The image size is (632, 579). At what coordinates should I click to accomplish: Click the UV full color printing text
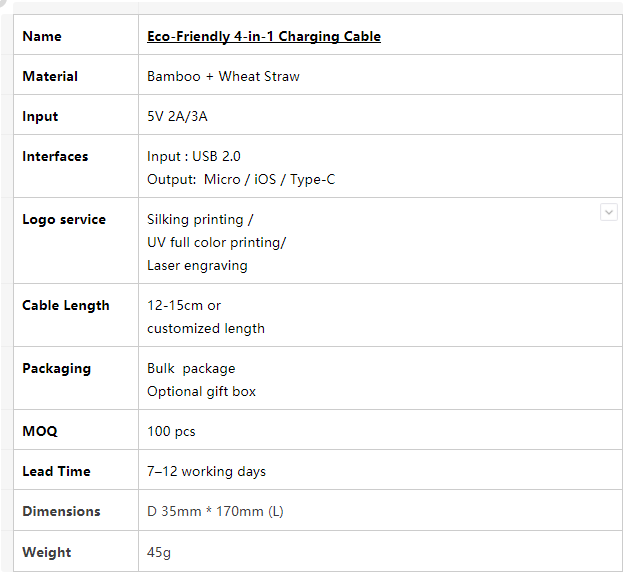216,243
